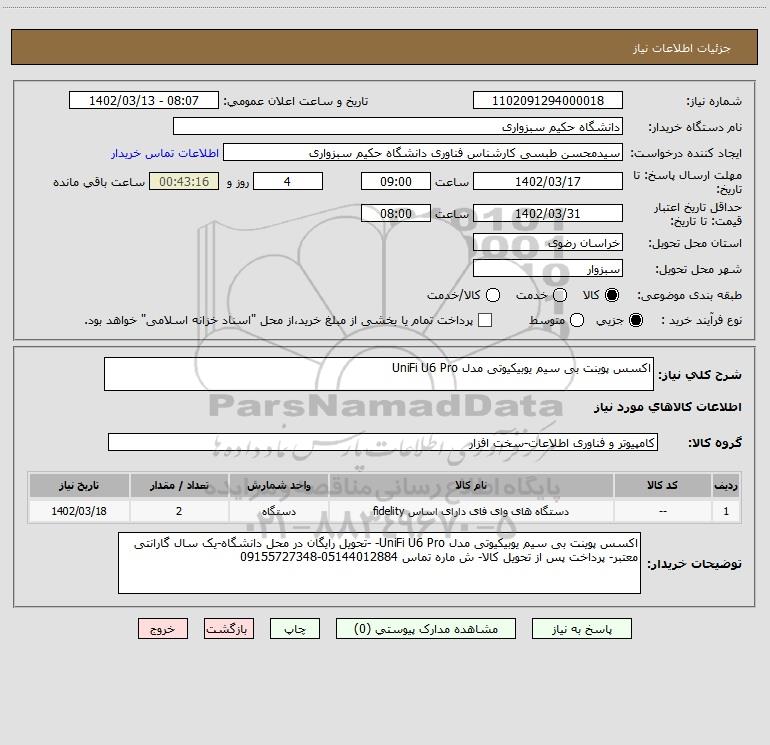The height and width of the screenshot is (745, 770).
Task: Click the remaining time field 00:43:16
Action: click(184, 181)
